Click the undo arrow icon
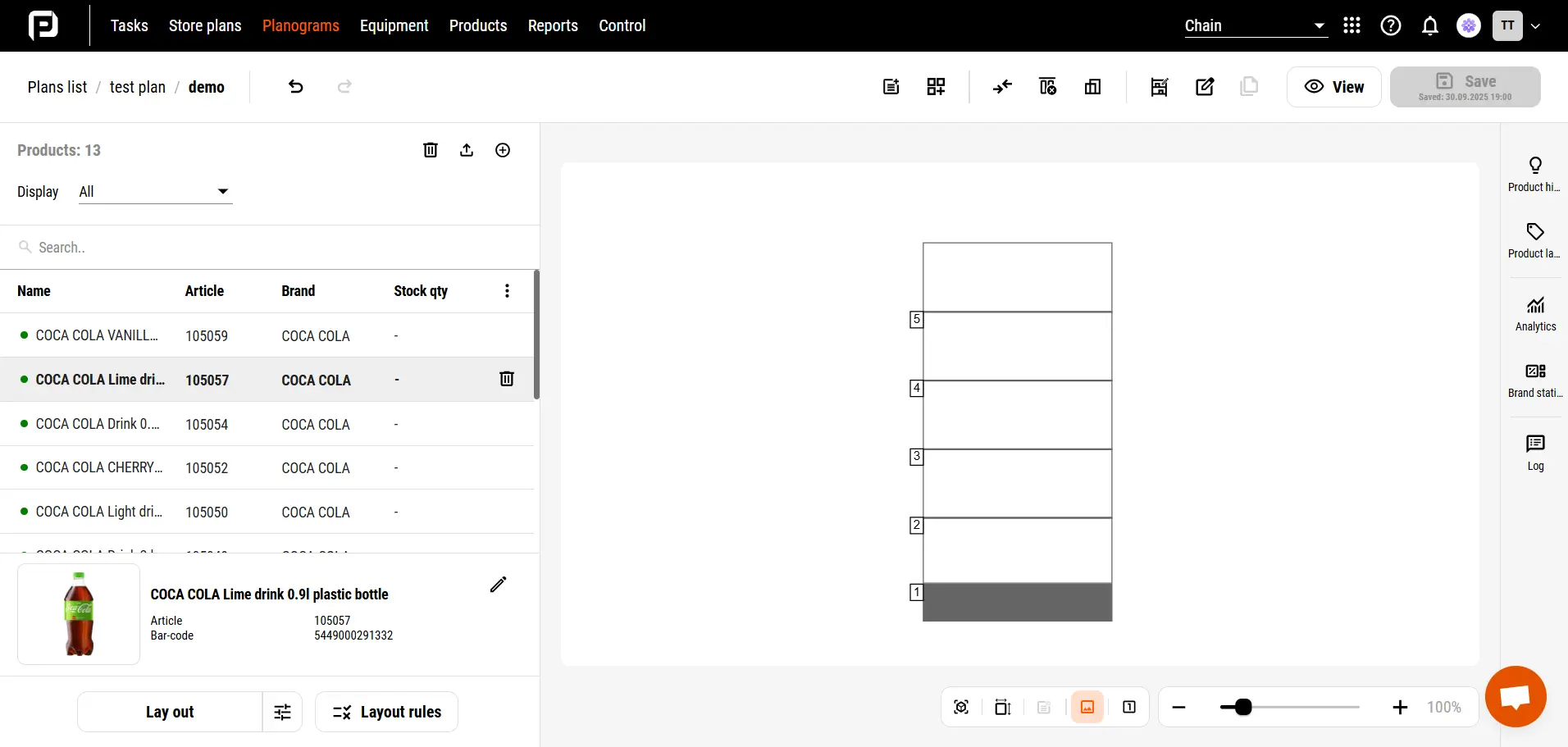 click(296, 87)
